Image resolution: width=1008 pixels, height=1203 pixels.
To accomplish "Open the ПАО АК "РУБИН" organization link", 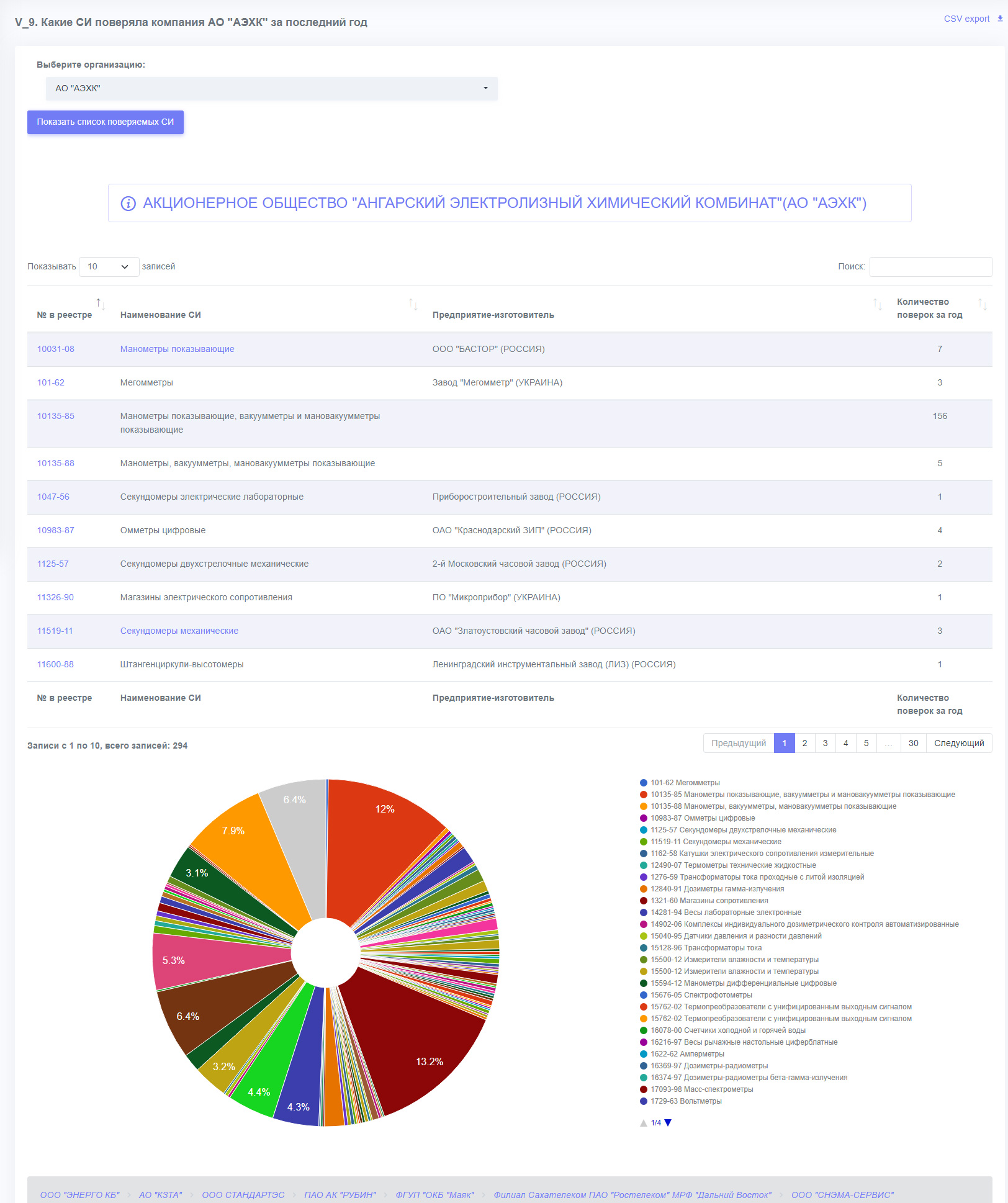I will [x=340, y=1195].
